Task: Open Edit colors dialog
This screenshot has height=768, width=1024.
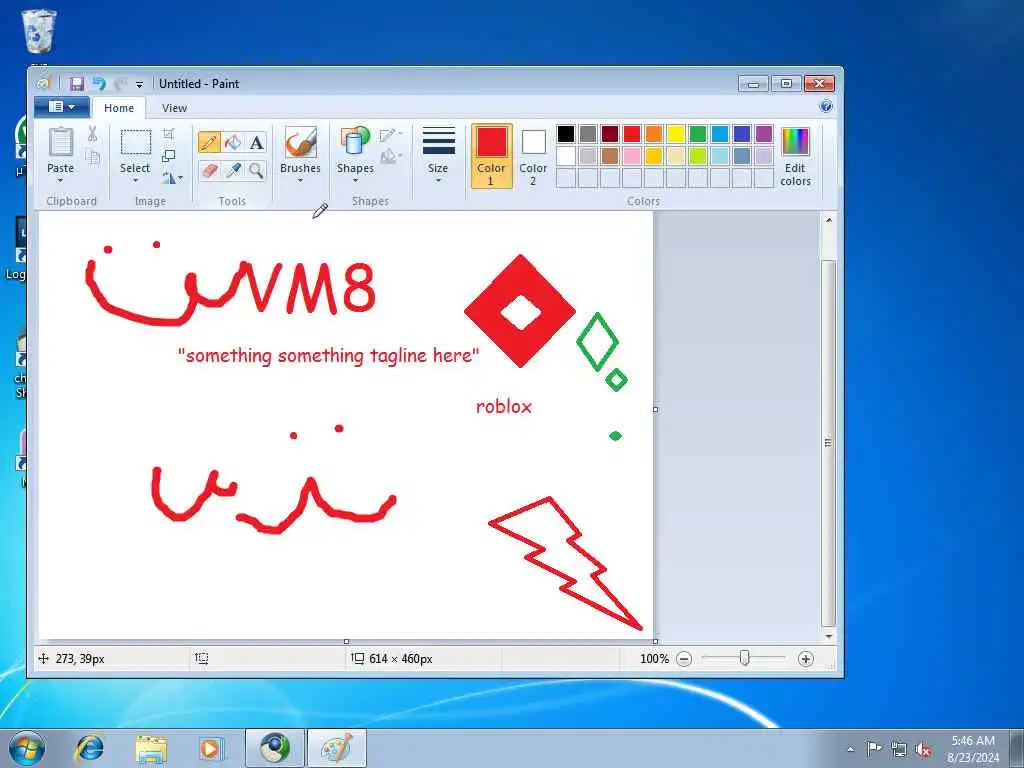Action: tap(795, 156)
